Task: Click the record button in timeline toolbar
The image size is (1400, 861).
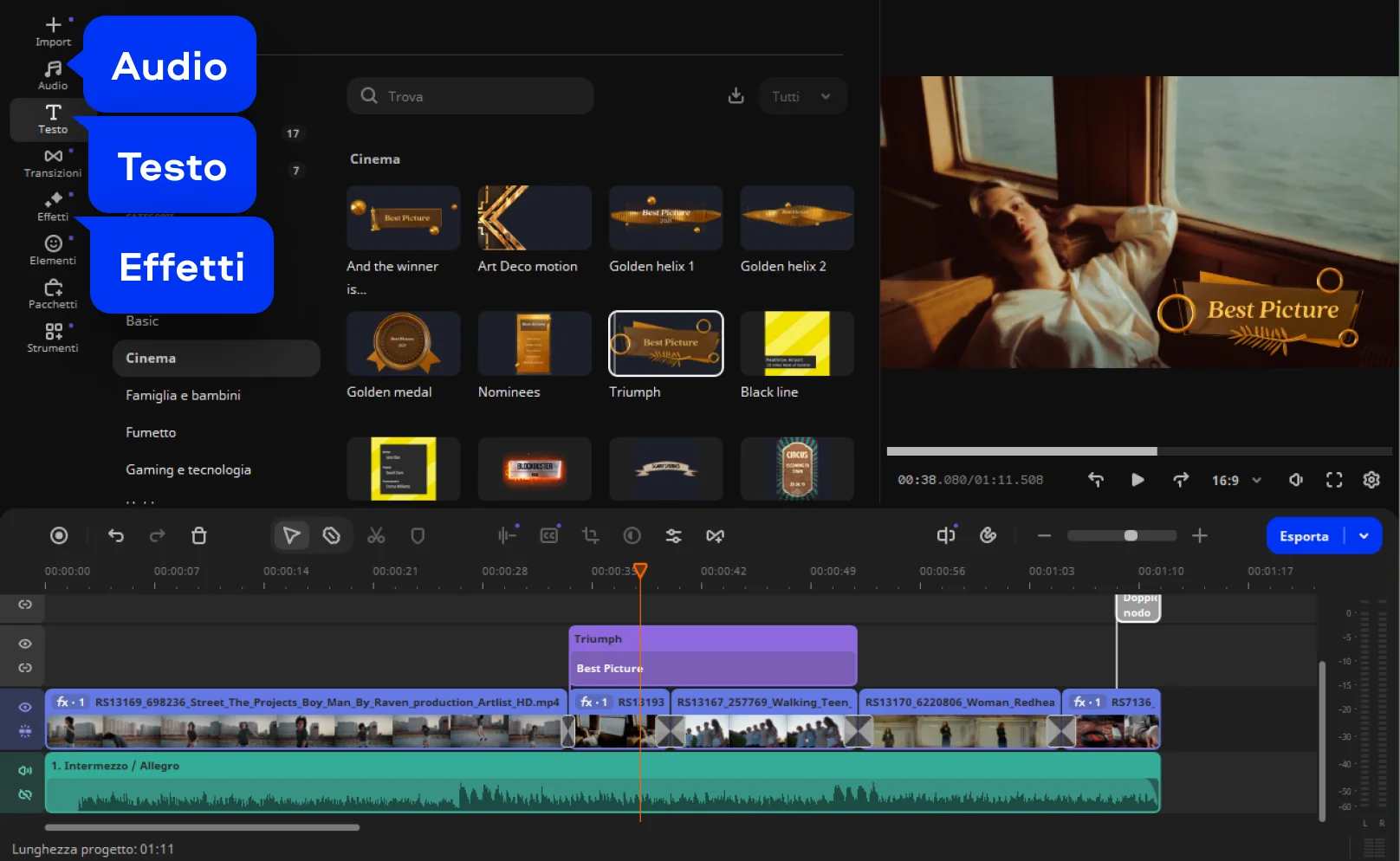Action: (x=59, y=536)
